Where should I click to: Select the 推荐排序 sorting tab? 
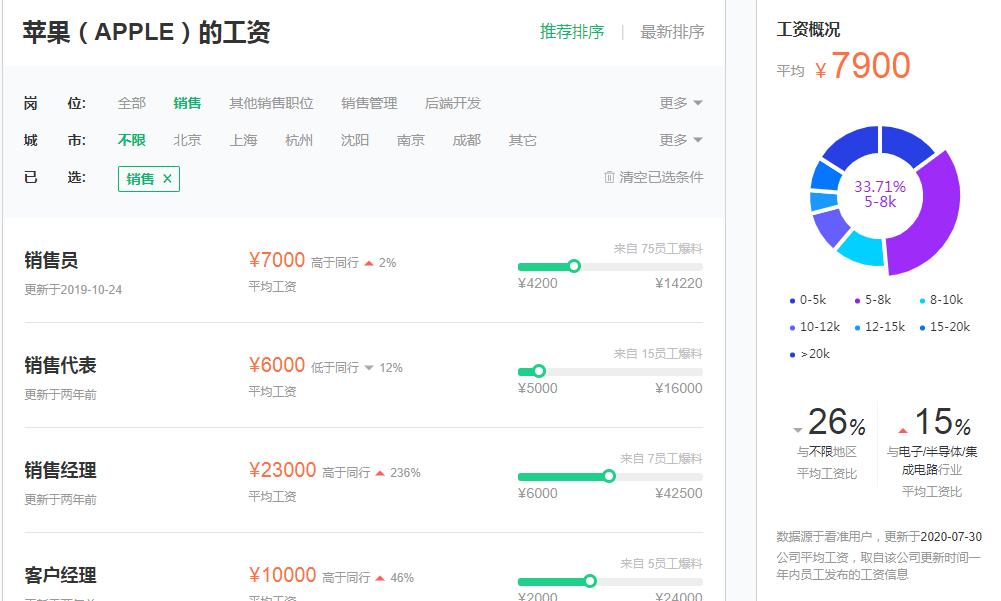[571, 32]
